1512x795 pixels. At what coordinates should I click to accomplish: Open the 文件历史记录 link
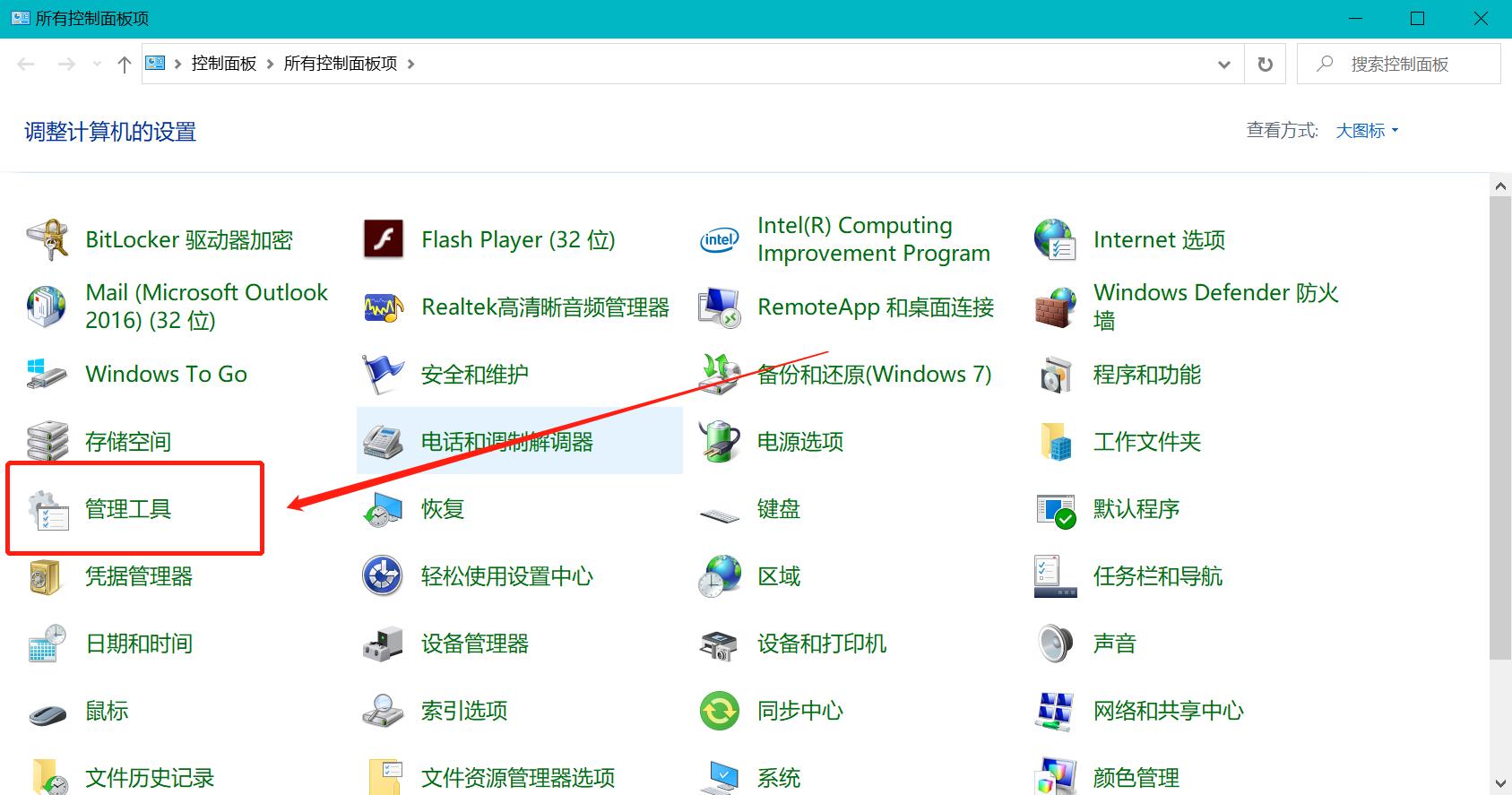point(150,778)
